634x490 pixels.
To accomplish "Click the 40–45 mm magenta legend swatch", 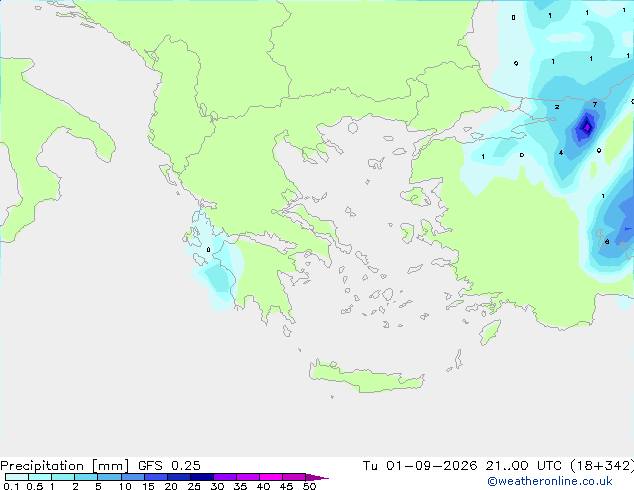I will coord(271,477).
